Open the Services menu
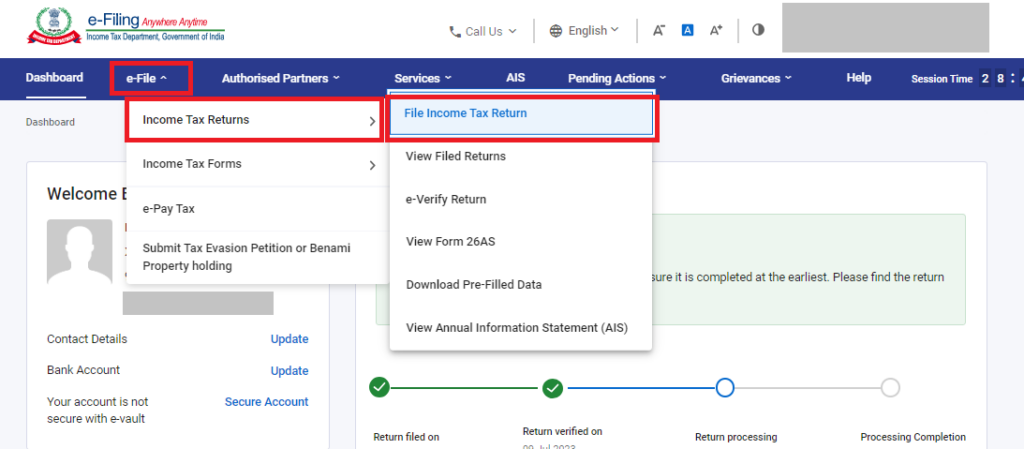The width and height of the screenshot is (1024, 449). point(423,78)
